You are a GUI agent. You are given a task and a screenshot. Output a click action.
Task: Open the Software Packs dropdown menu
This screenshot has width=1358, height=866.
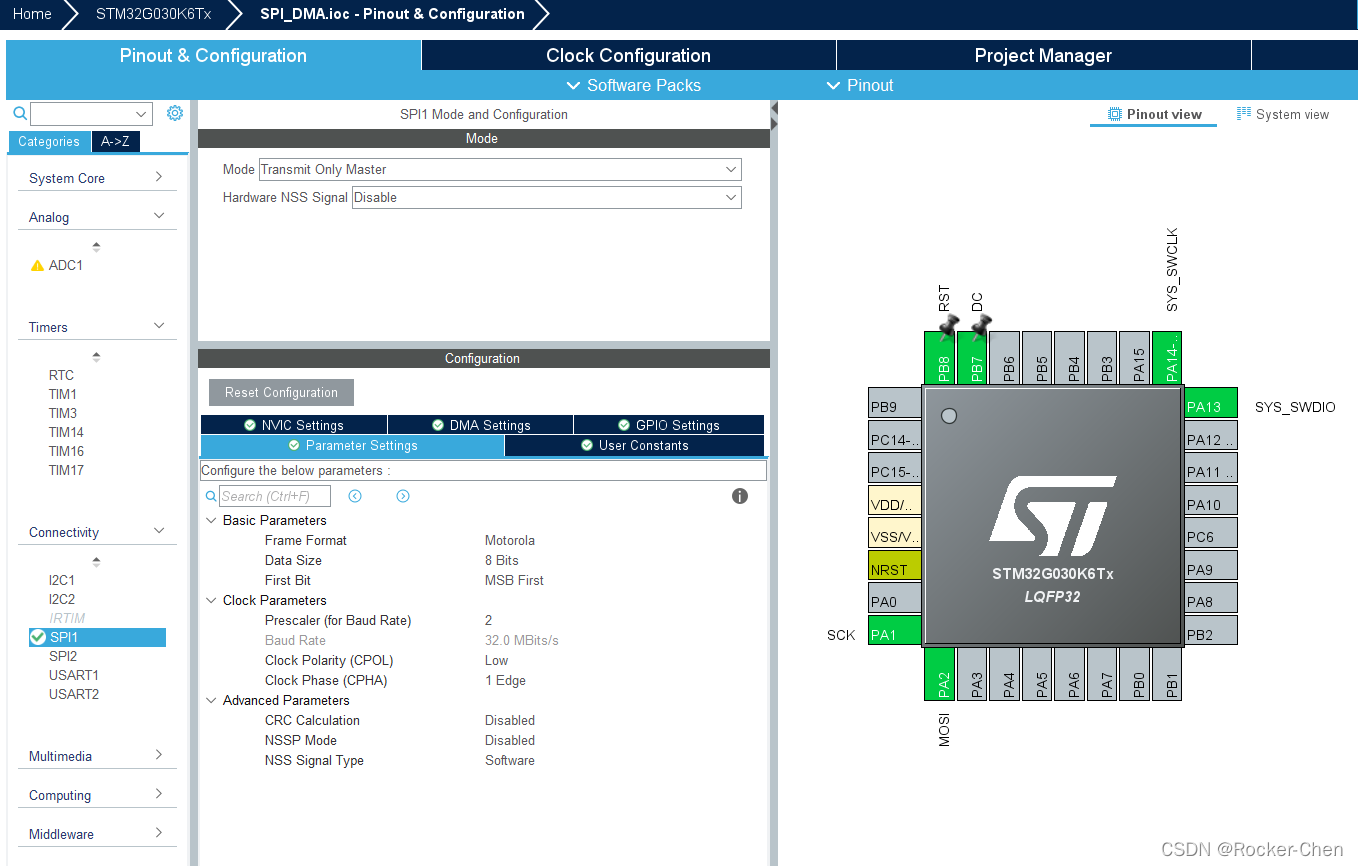point(634,85)
